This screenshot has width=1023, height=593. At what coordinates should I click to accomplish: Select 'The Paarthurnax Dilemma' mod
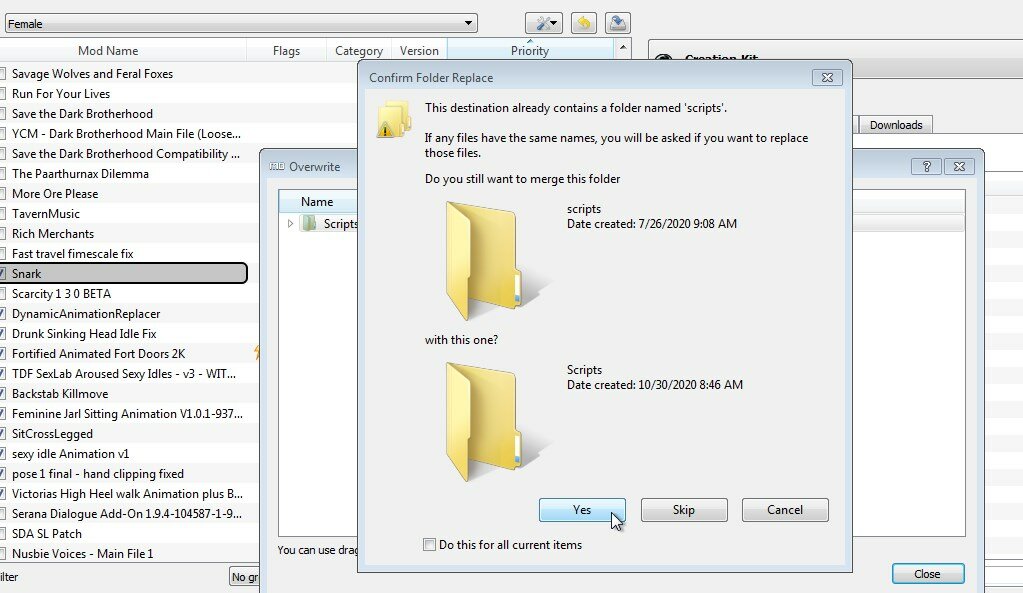click(x=80, y=174)
